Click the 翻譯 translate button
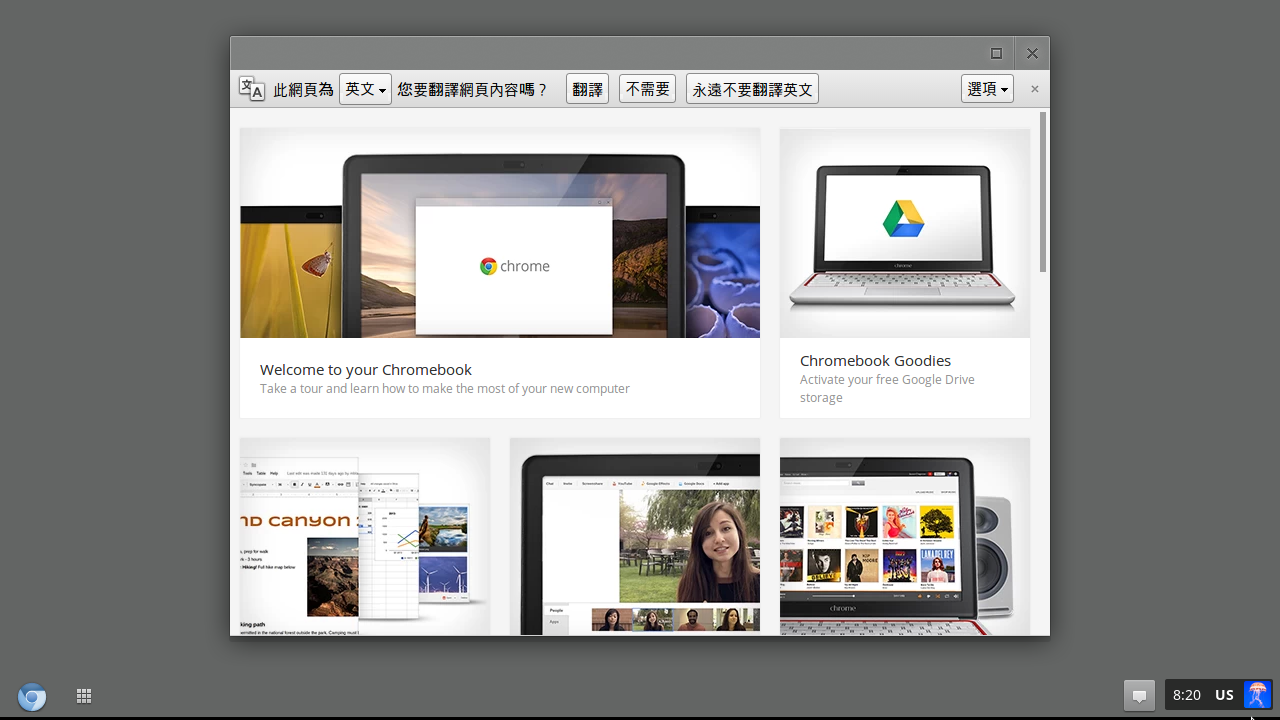 point(587,89)
